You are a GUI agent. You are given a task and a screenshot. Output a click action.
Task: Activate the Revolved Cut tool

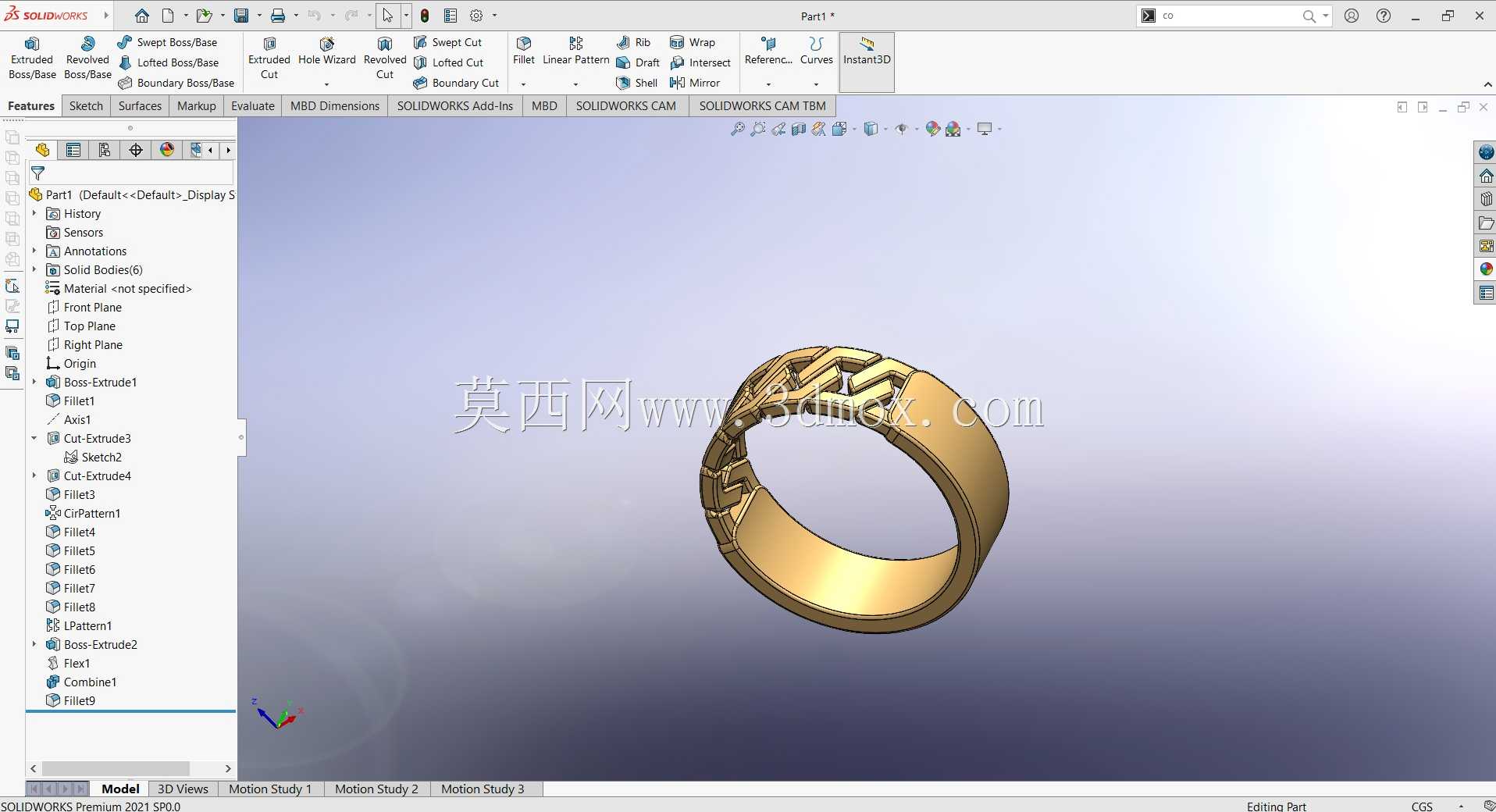385,59
